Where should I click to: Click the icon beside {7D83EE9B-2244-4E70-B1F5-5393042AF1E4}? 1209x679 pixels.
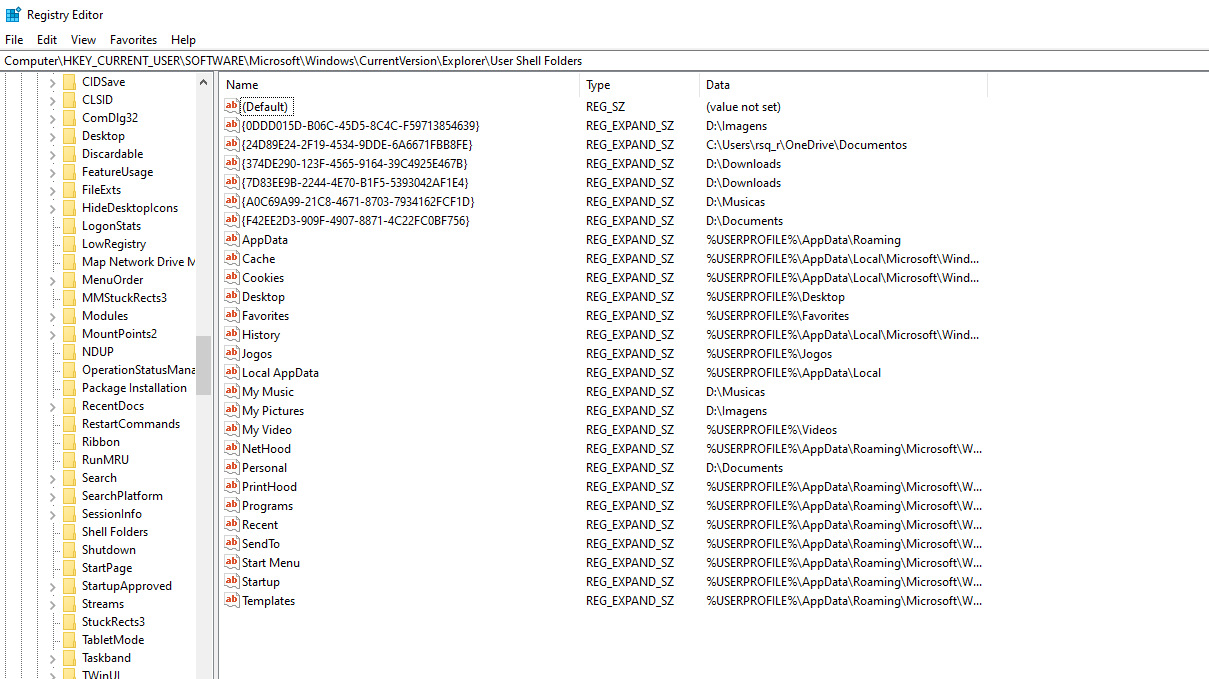[x=232, y=182]
